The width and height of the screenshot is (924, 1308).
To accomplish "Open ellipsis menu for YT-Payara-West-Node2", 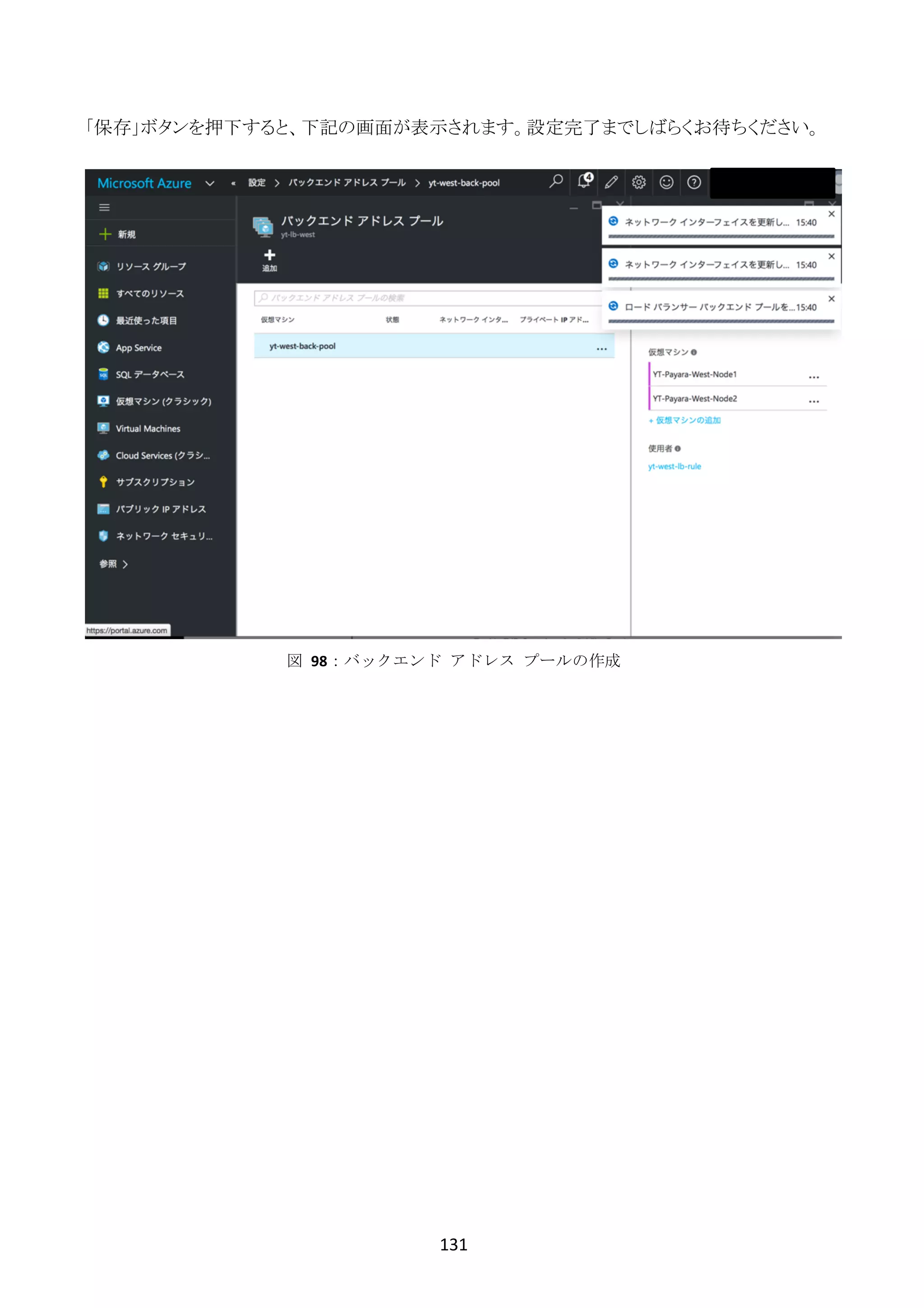I will click(813, 401).
